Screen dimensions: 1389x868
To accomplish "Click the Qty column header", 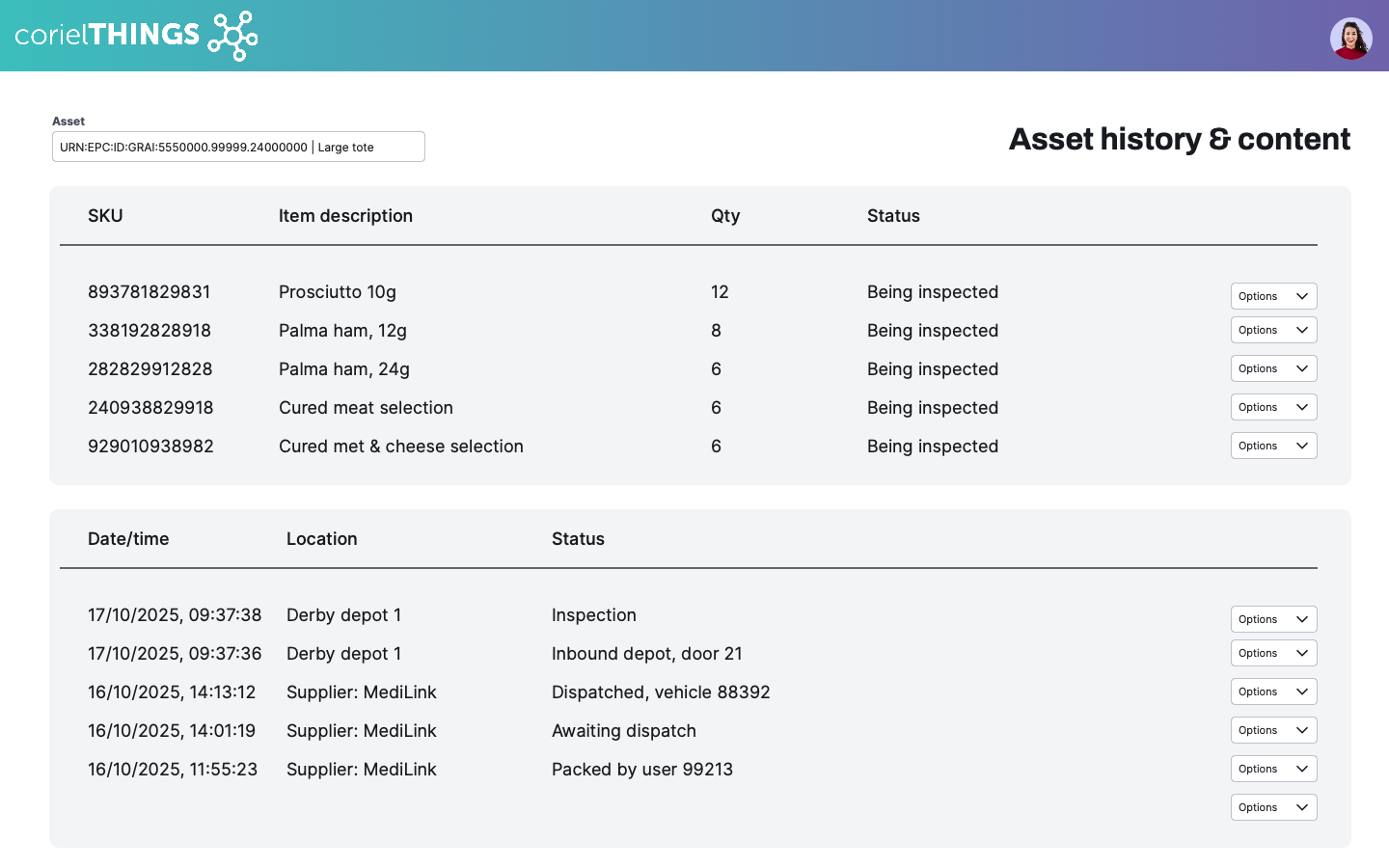I will tap(725, 216).
